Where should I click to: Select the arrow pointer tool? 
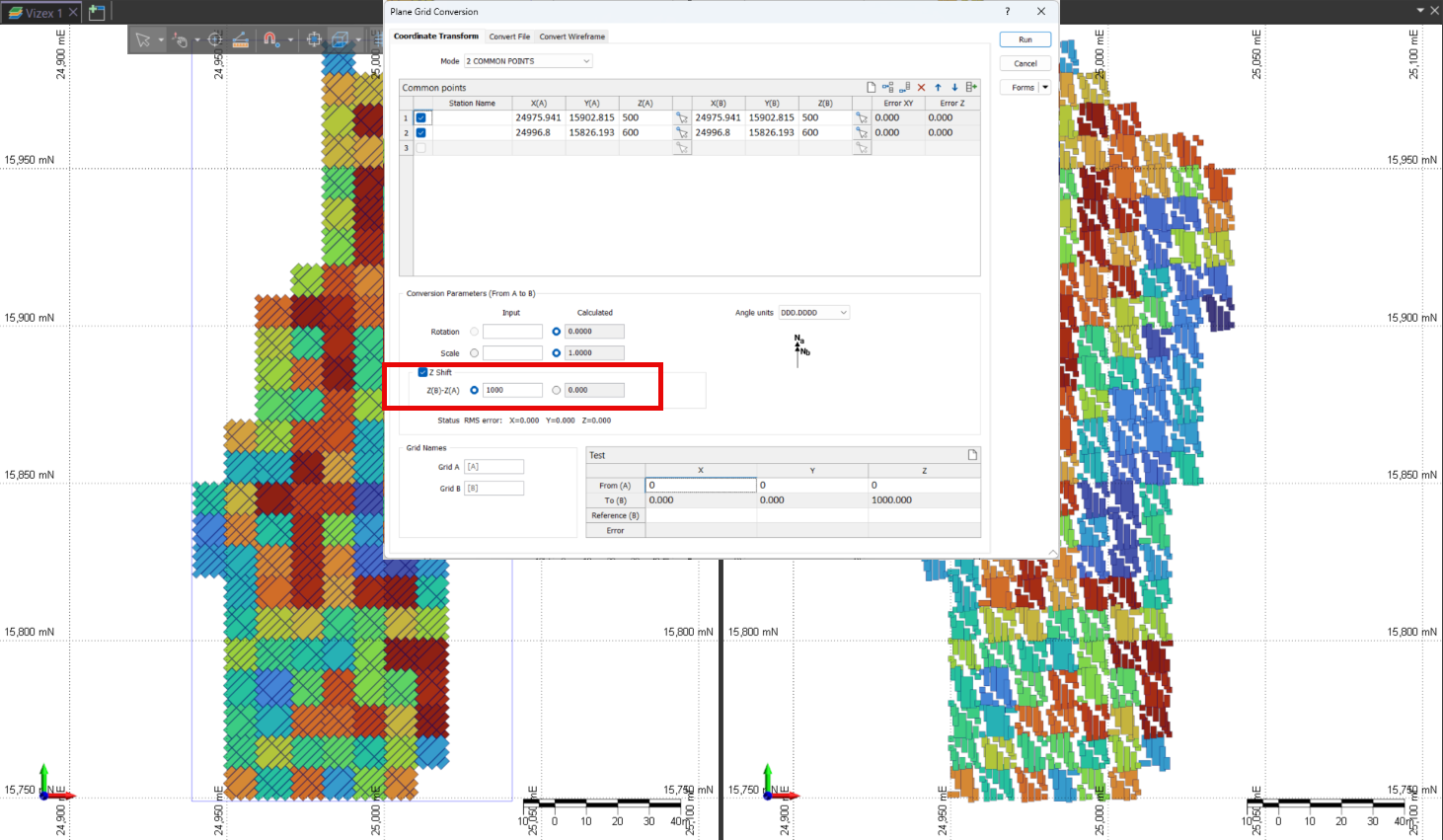coord(143,39)
